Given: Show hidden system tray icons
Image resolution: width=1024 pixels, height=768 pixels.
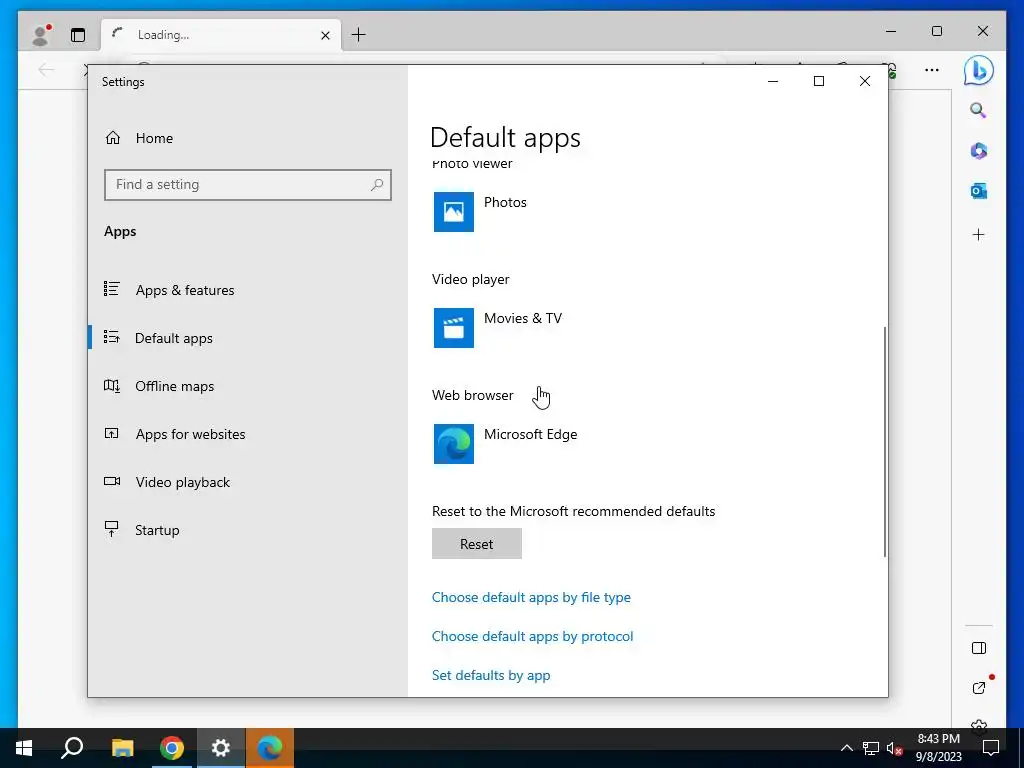Looking at the screenshot, I should 846,748.
